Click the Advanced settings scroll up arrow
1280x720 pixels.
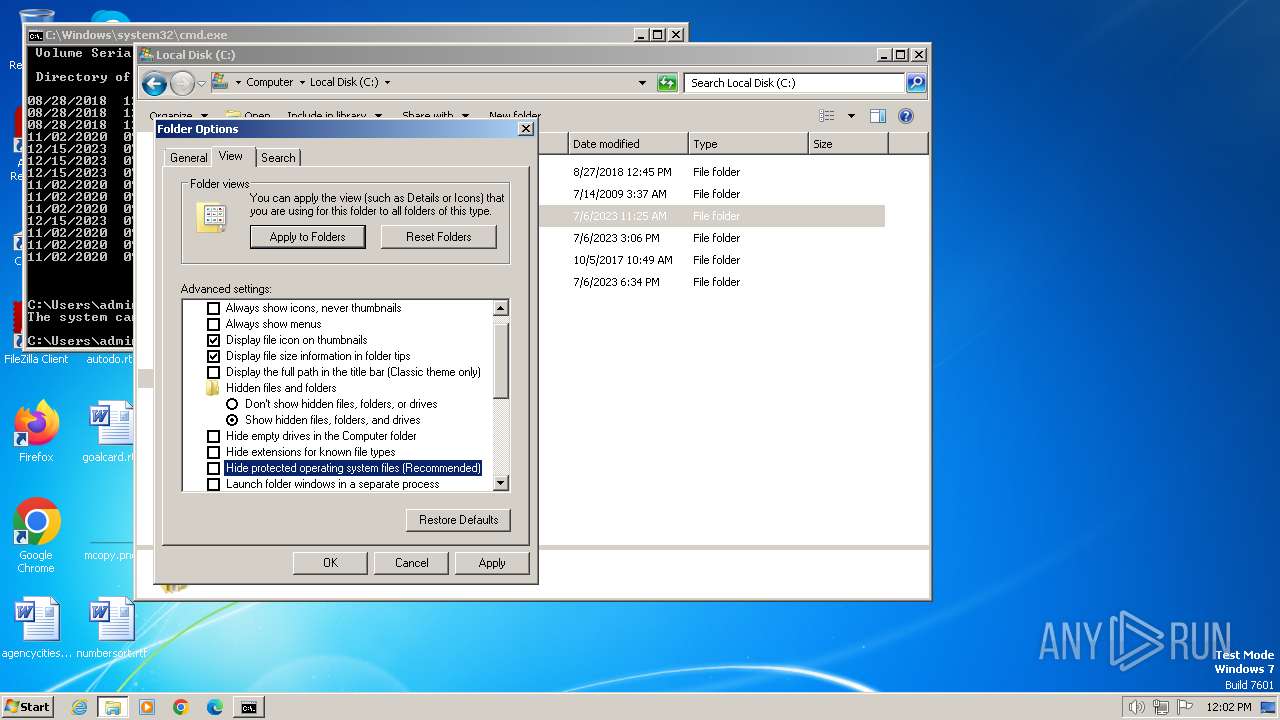pos(501,308)
